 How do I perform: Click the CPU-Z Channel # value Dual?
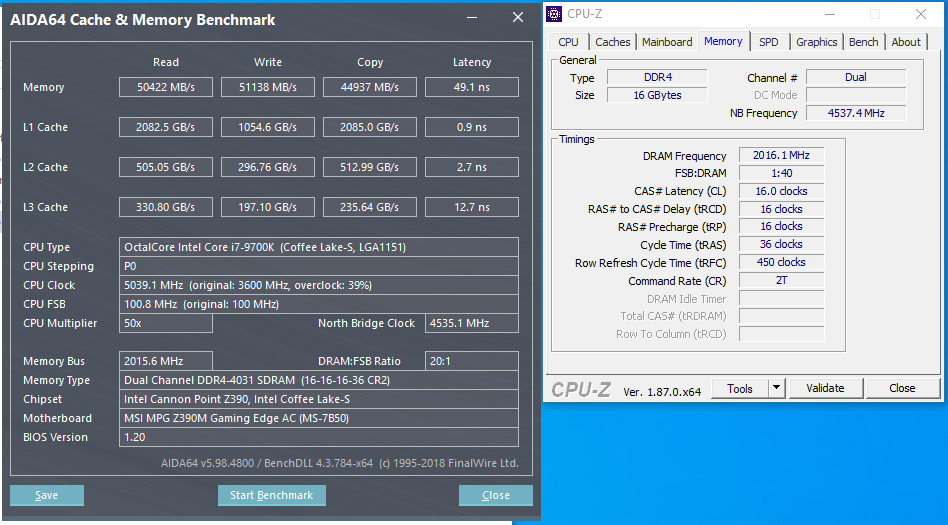point(856,77)
